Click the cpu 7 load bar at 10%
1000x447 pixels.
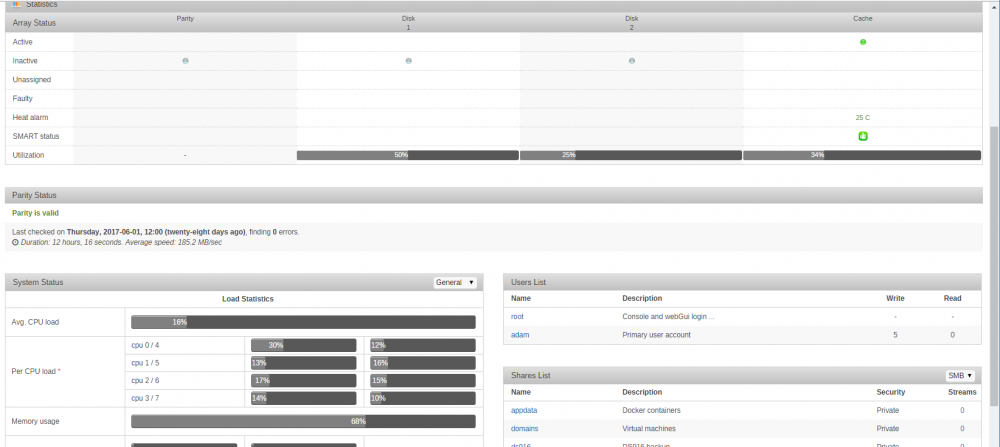click(423, 399)
